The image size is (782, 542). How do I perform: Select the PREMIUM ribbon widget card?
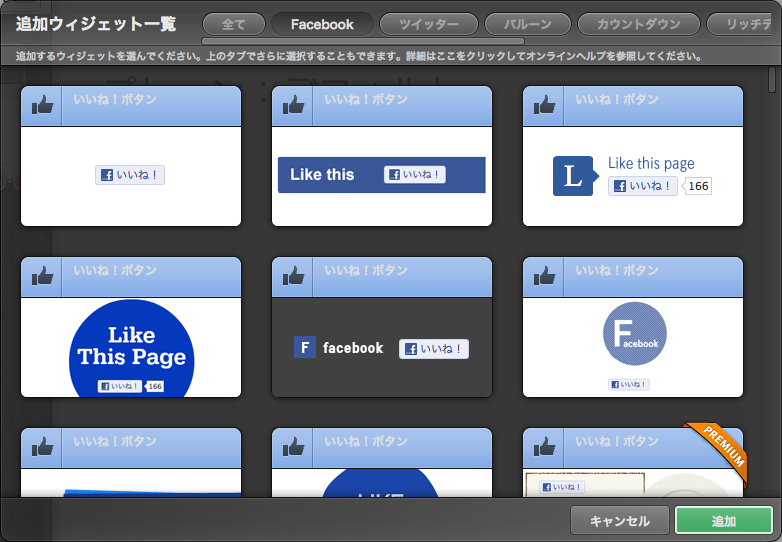click(633, 462)
